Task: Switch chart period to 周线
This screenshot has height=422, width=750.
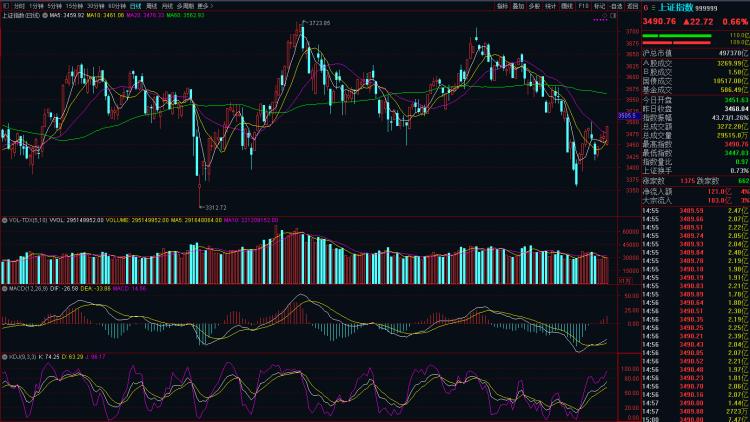Action: (153, 6)
